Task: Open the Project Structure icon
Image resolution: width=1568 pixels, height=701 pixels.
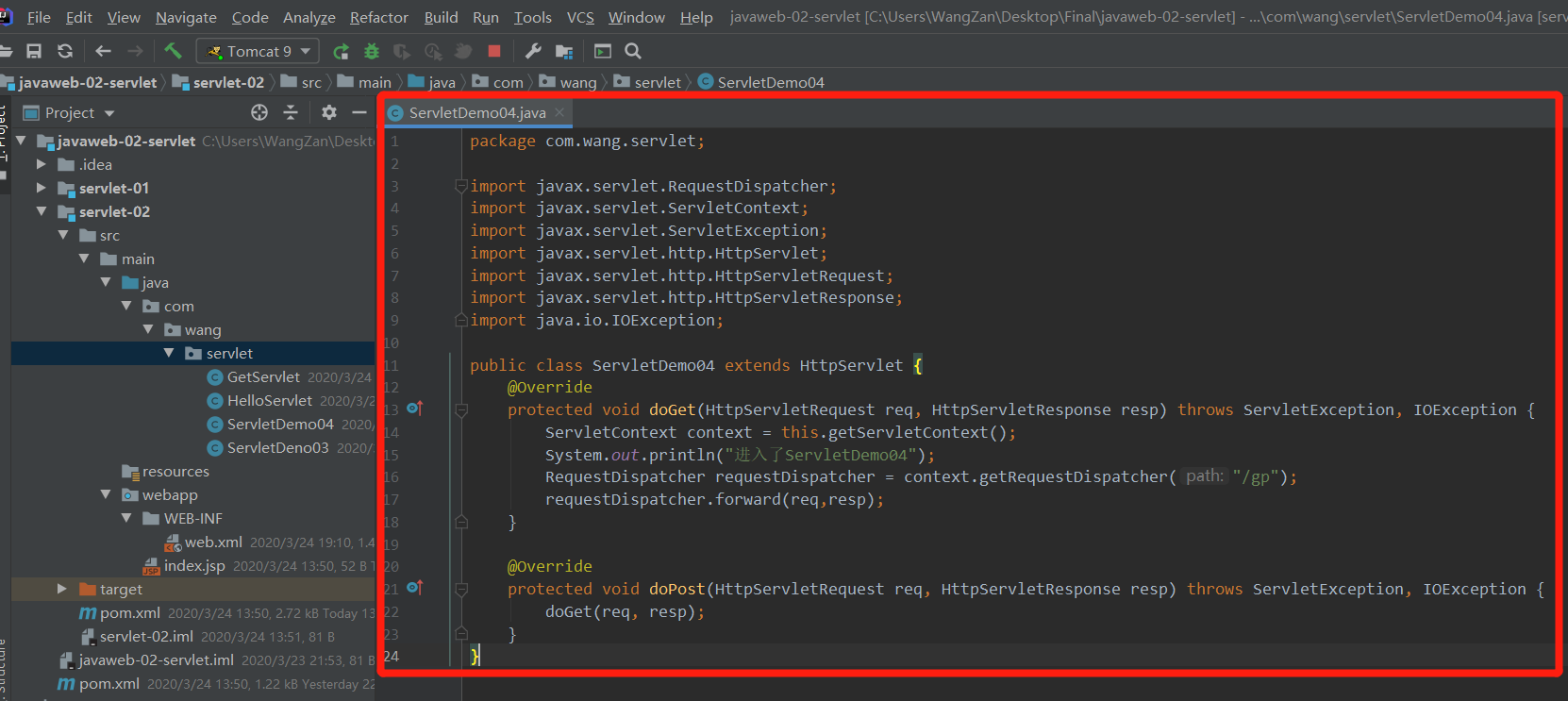Action: point(564,51)
